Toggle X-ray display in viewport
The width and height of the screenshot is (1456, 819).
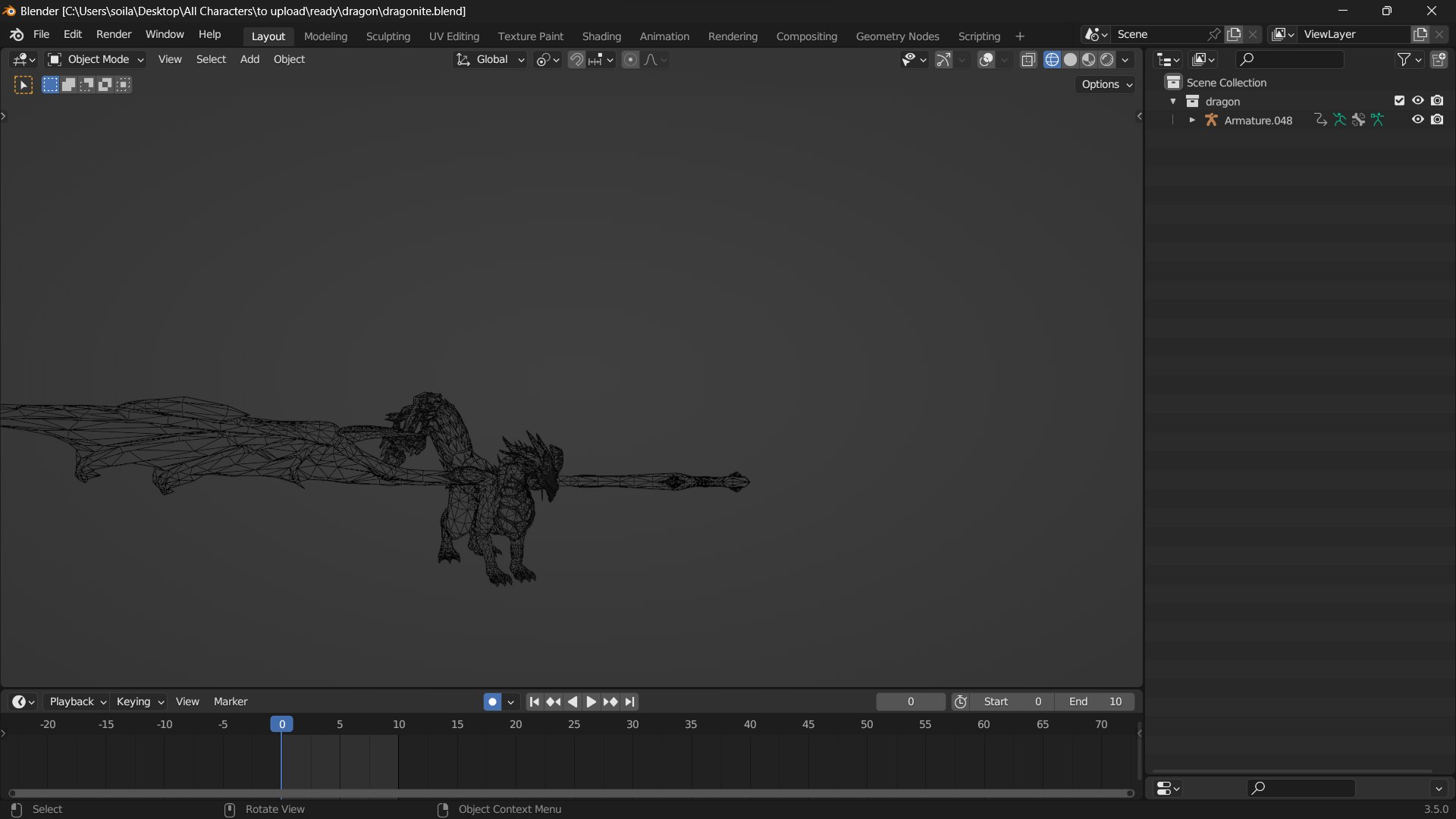1028,60
